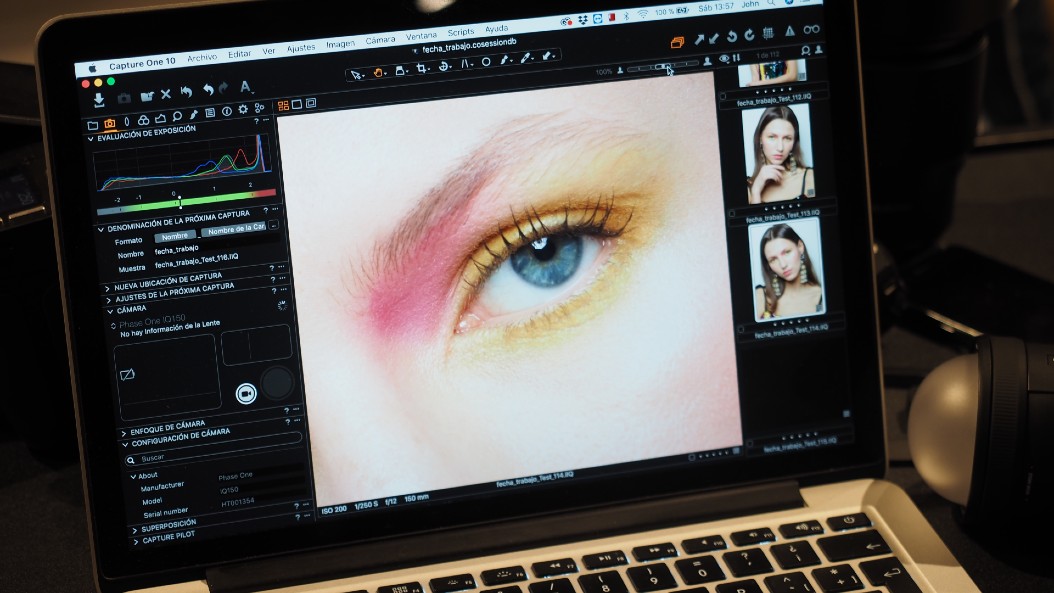Click the Live View video camera button

tap(245, 393)
